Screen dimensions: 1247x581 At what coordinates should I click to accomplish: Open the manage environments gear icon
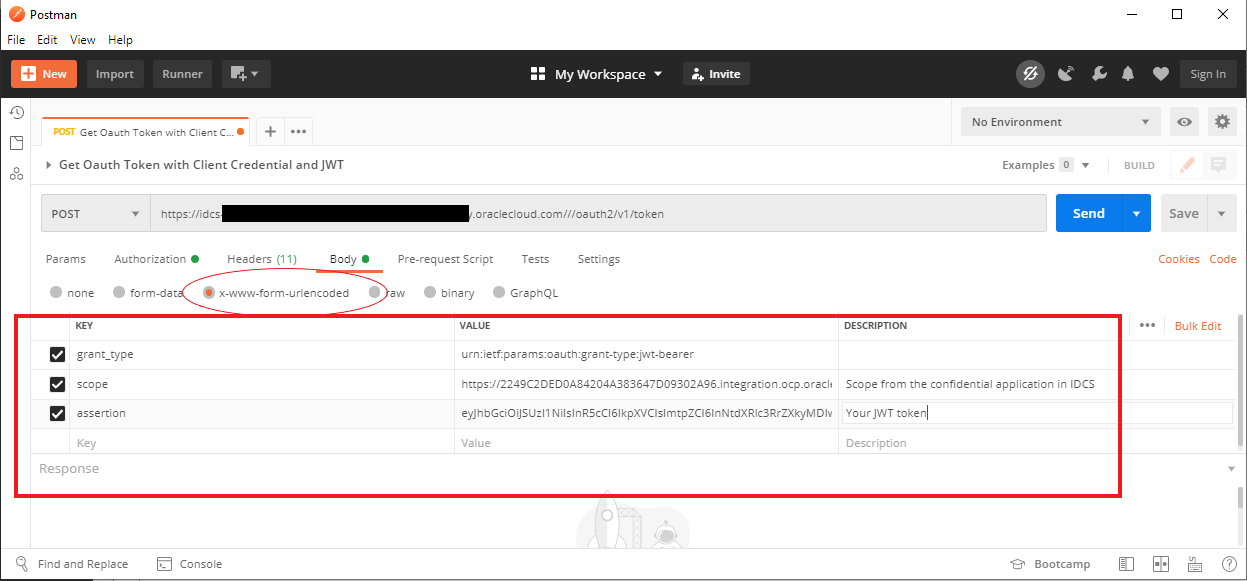(x=1222, y=122)
